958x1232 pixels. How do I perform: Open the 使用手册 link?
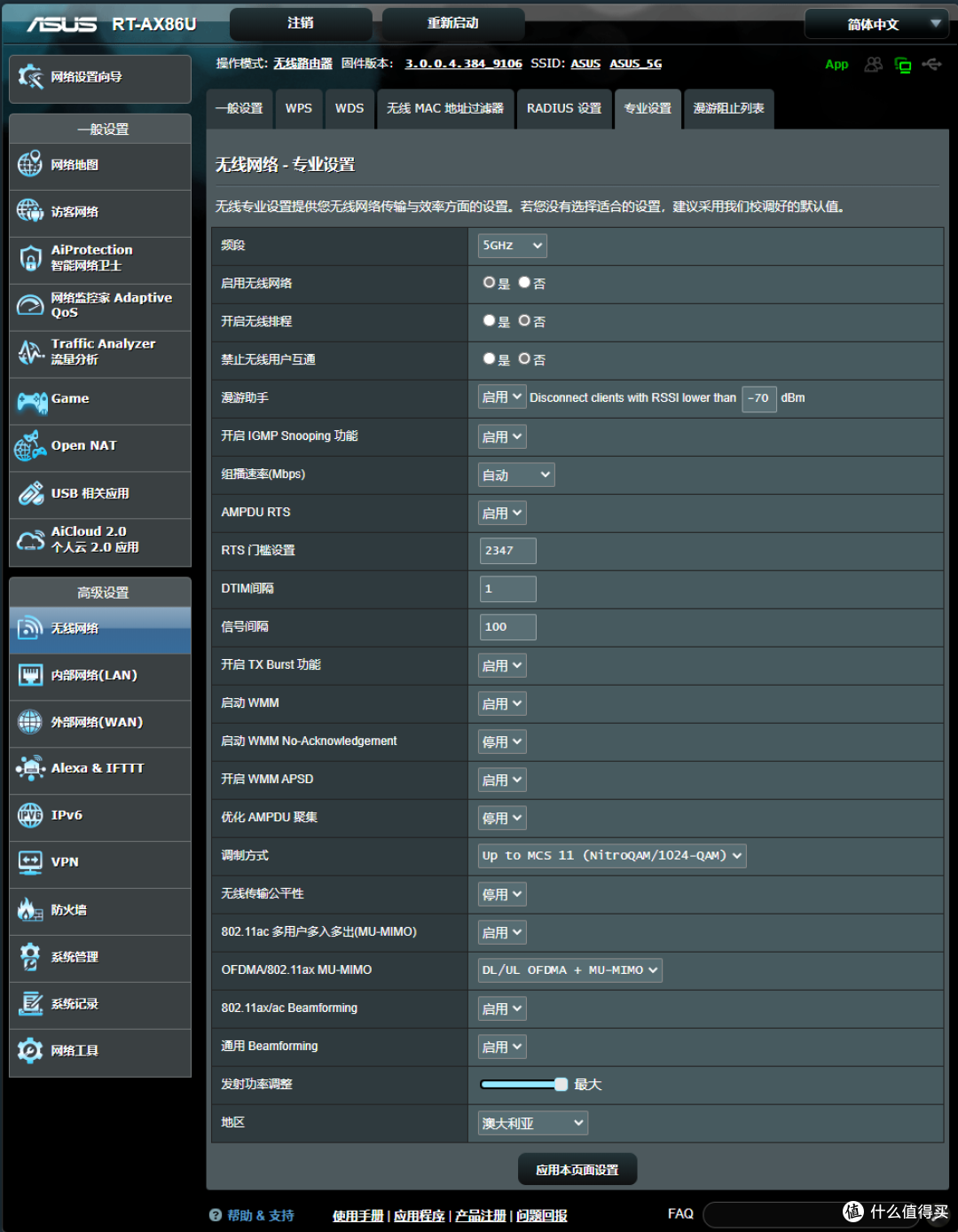[358, 1216]
